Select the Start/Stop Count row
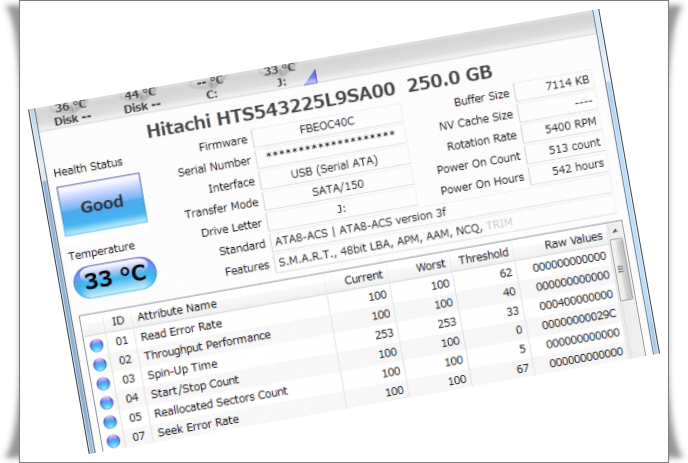Screen dimensions: 688x463 click(359, 357)
